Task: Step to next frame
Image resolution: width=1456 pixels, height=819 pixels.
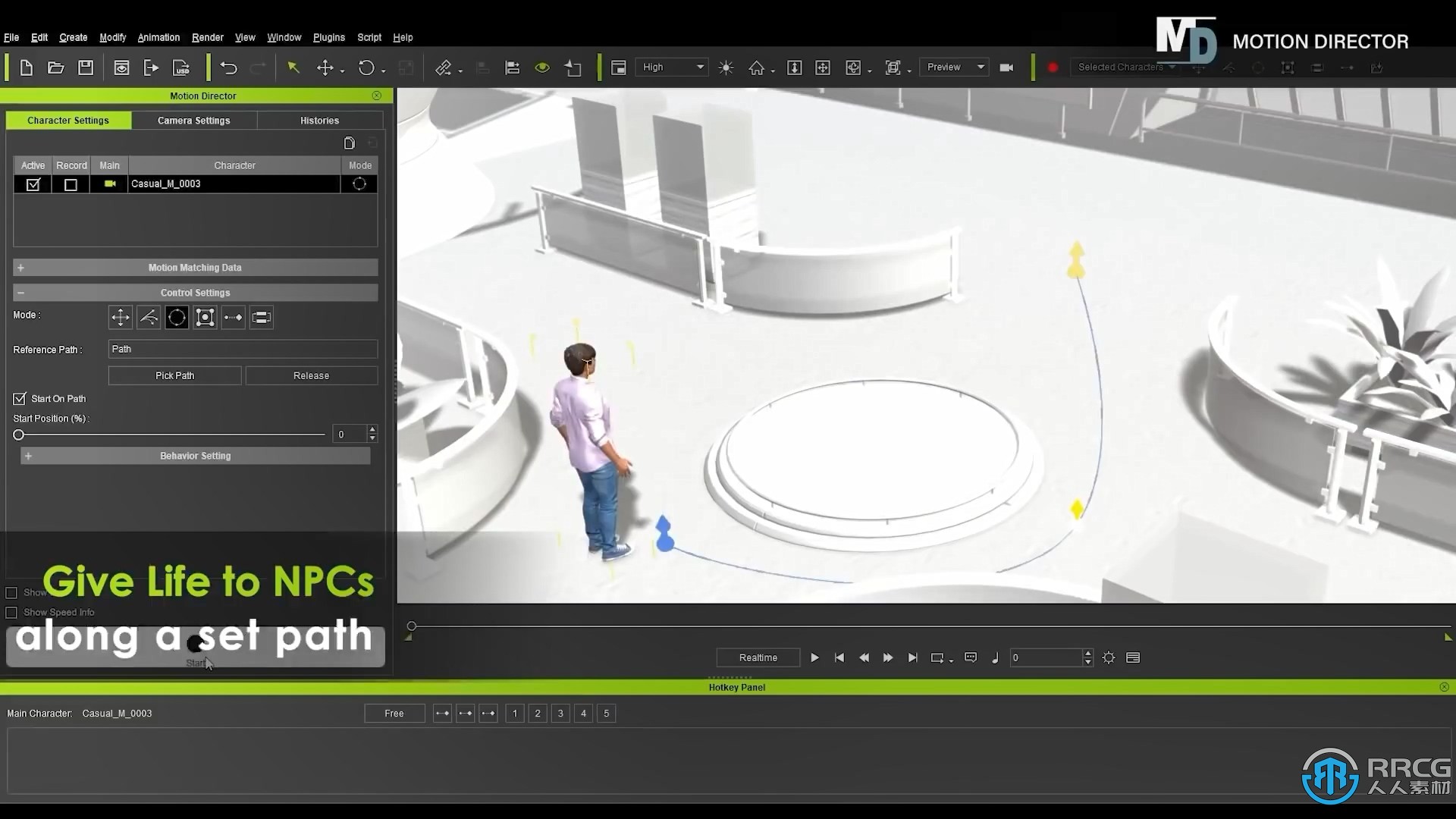Action: pos(888,657)
